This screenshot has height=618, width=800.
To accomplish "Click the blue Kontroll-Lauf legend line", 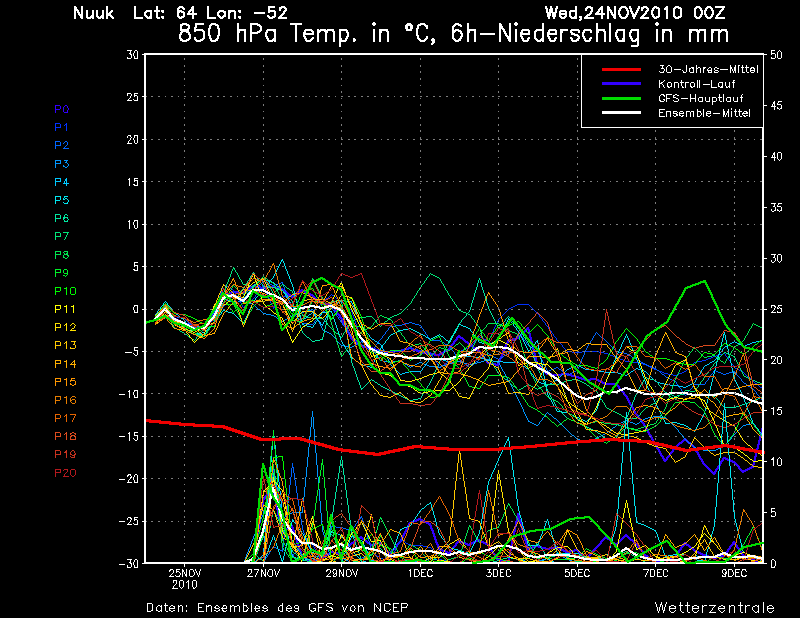I will pyautogui.click(x=621, y=84).
